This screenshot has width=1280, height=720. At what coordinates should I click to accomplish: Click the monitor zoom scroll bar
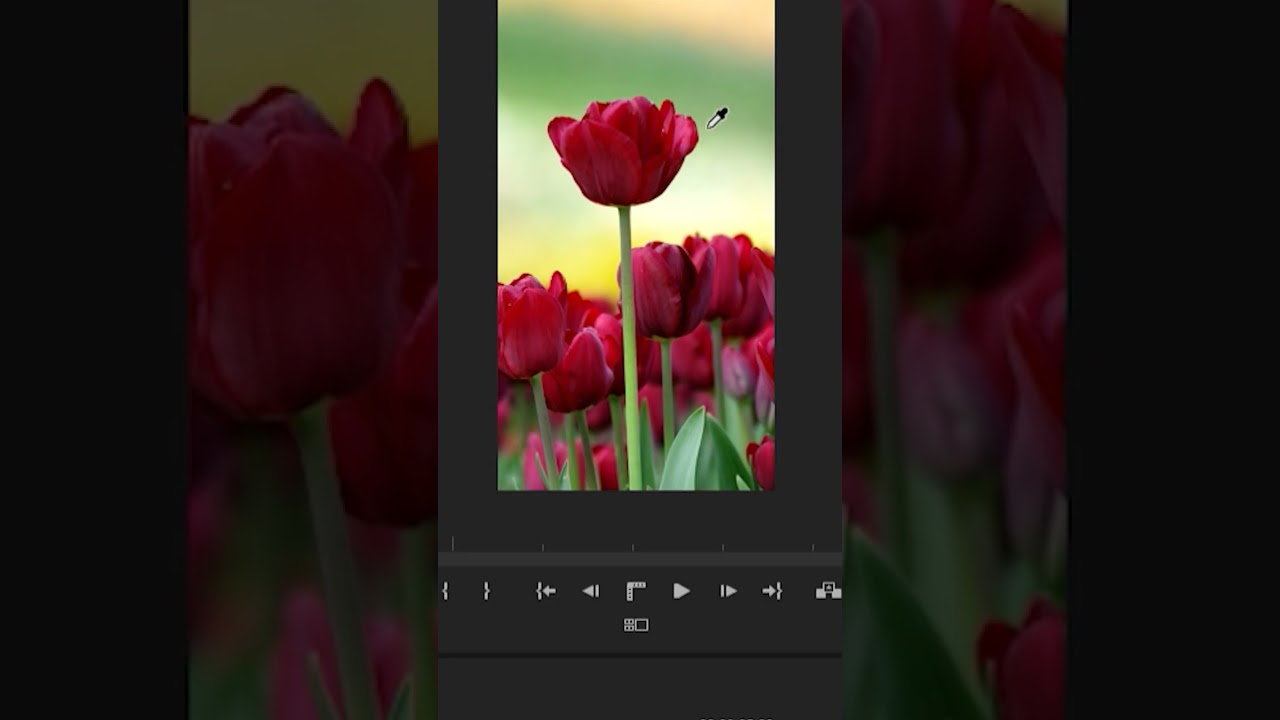coord(640,560)
